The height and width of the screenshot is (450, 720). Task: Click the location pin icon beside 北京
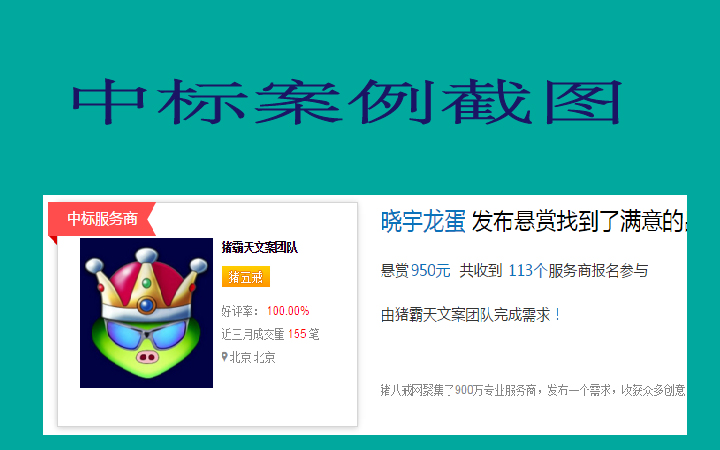point(225,357)
